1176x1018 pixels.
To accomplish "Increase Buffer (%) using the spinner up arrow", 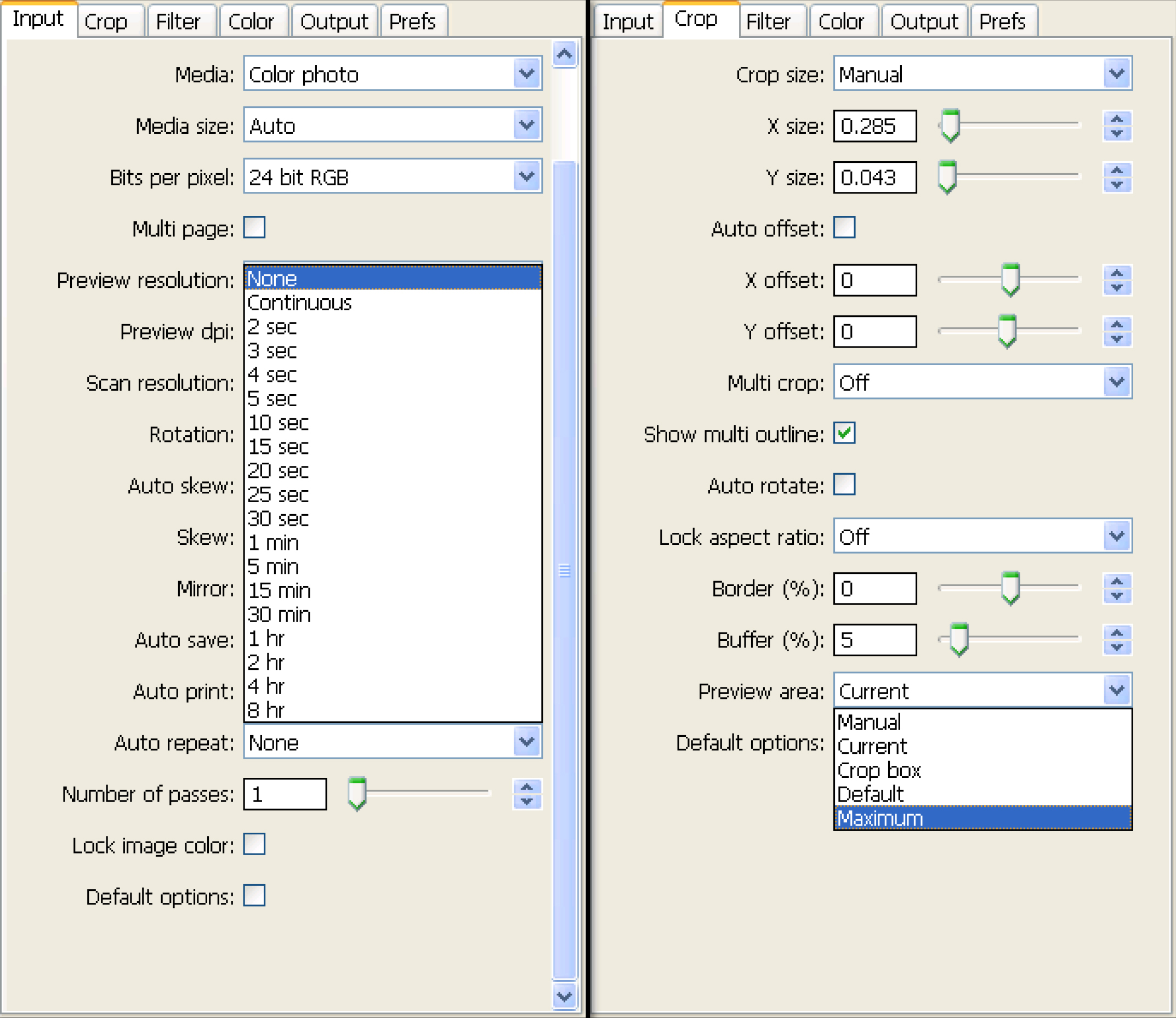I will click(1116, 633).
